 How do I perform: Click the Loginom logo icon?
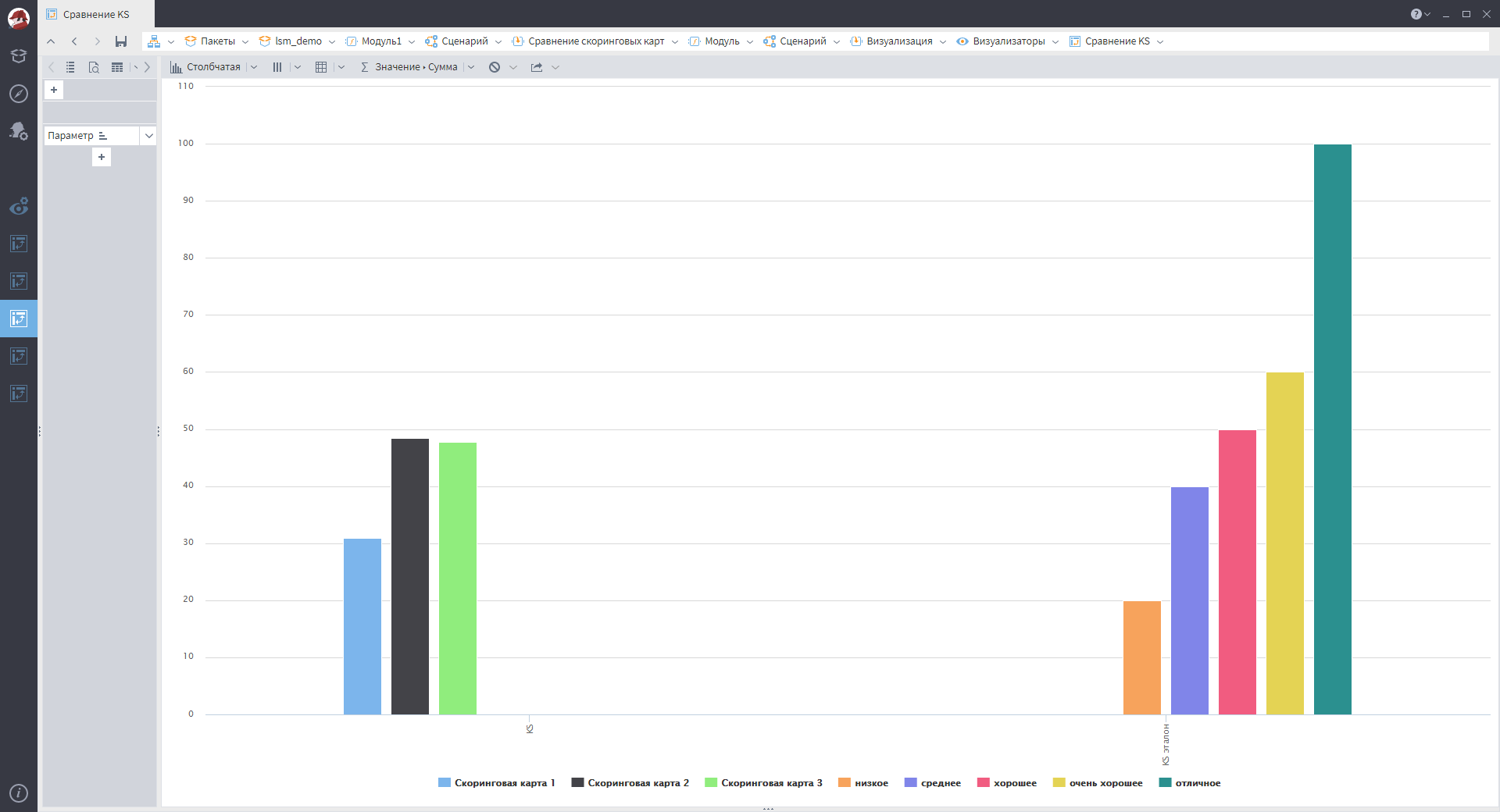[19, 17]
